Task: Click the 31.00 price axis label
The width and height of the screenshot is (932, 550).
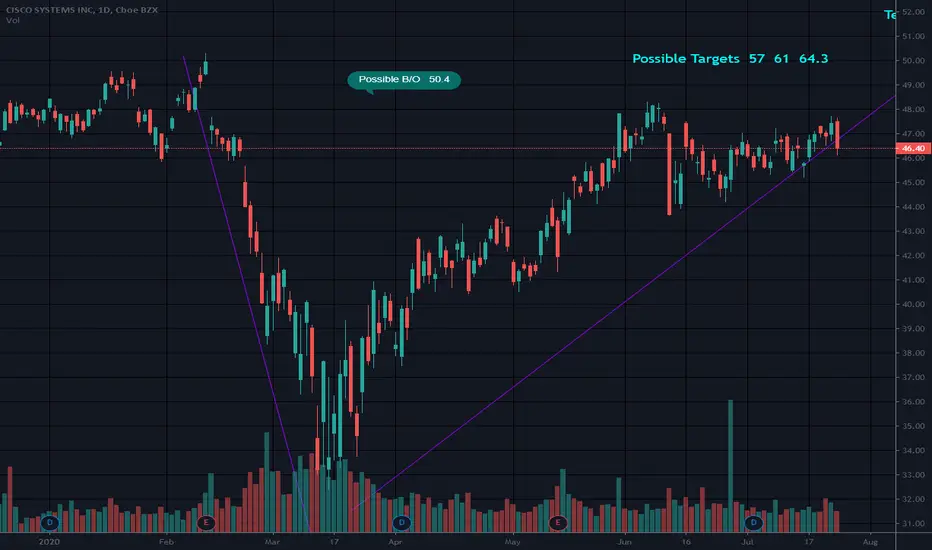Action: [913, 523]
